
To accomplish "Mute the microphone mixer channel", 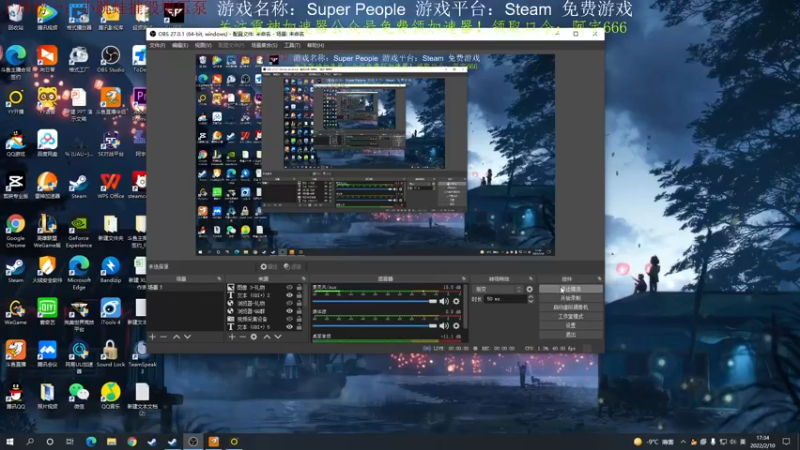I will point(444,301).
